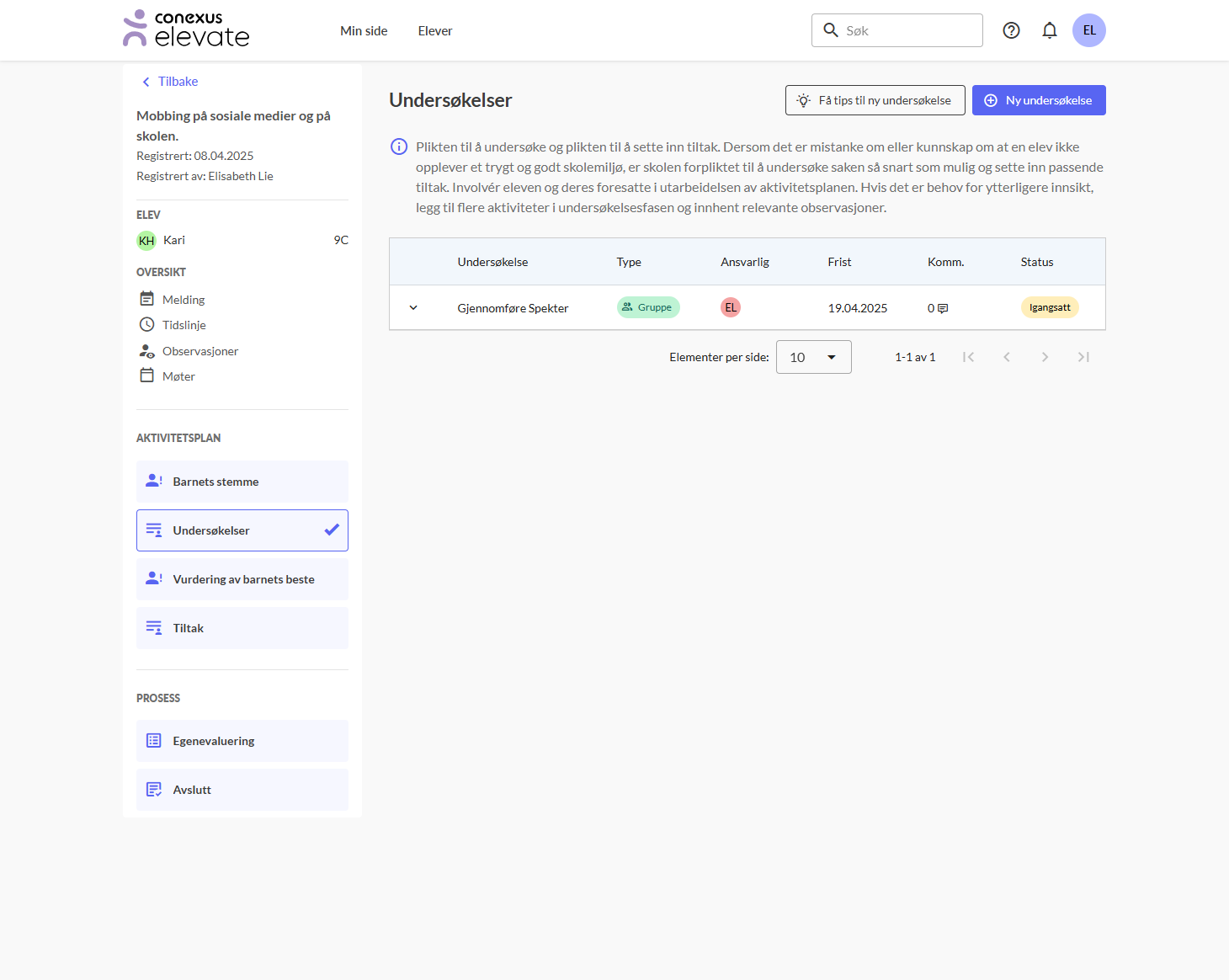Click the comment icon in the Komm. column
The height and width of the screenshot is (980, 1229).
click(943, 308)
